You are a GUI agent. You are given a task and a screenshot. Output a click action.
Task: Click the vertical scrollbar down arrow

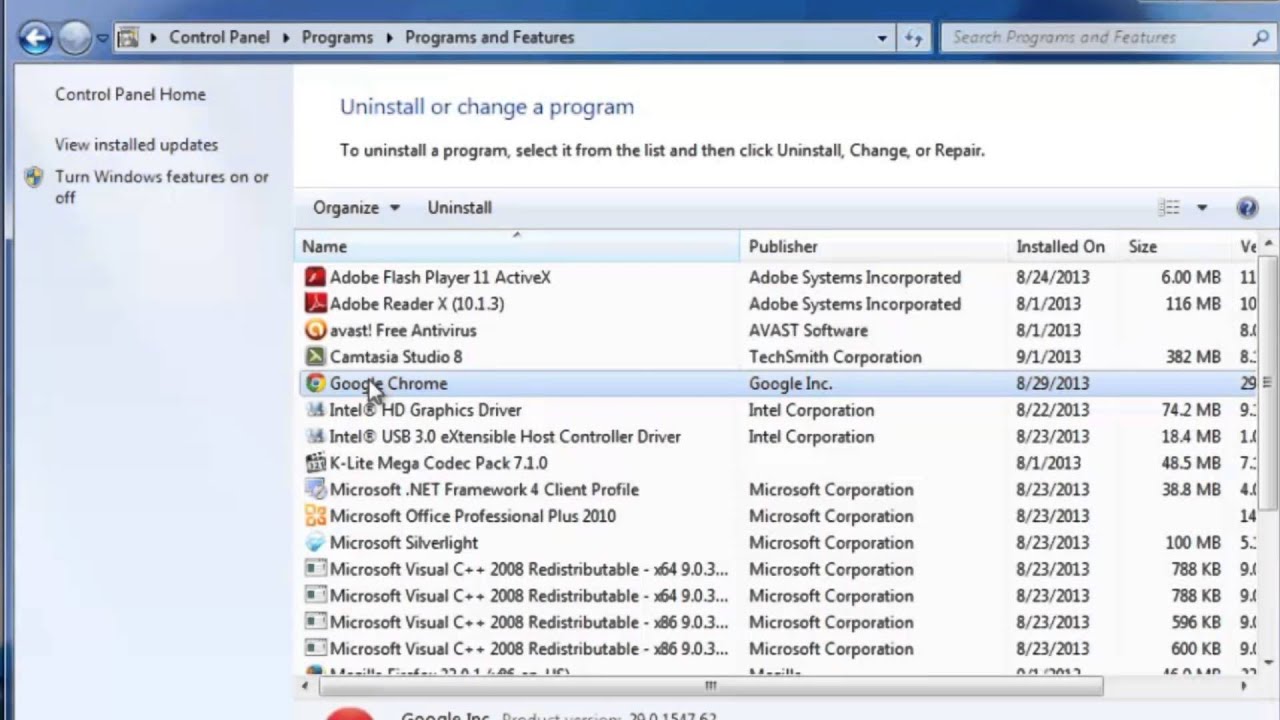click(x=1270, y=662)
